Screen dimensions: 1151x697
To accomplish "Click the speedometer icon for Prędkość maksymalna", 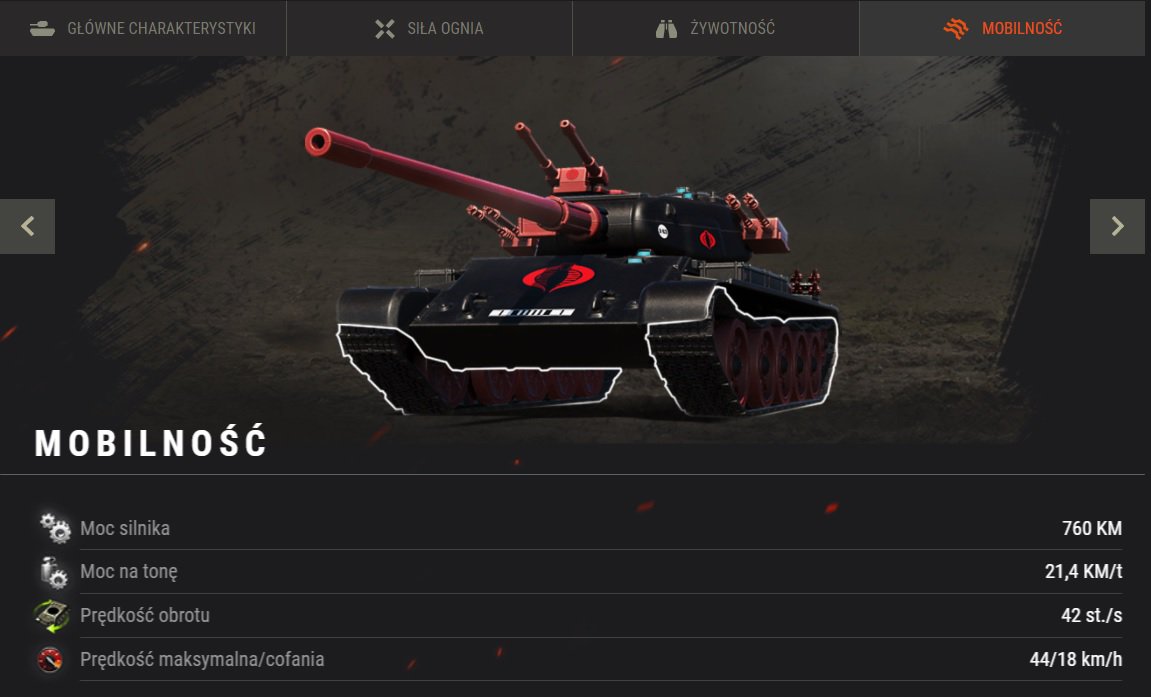I will [50, 660].
